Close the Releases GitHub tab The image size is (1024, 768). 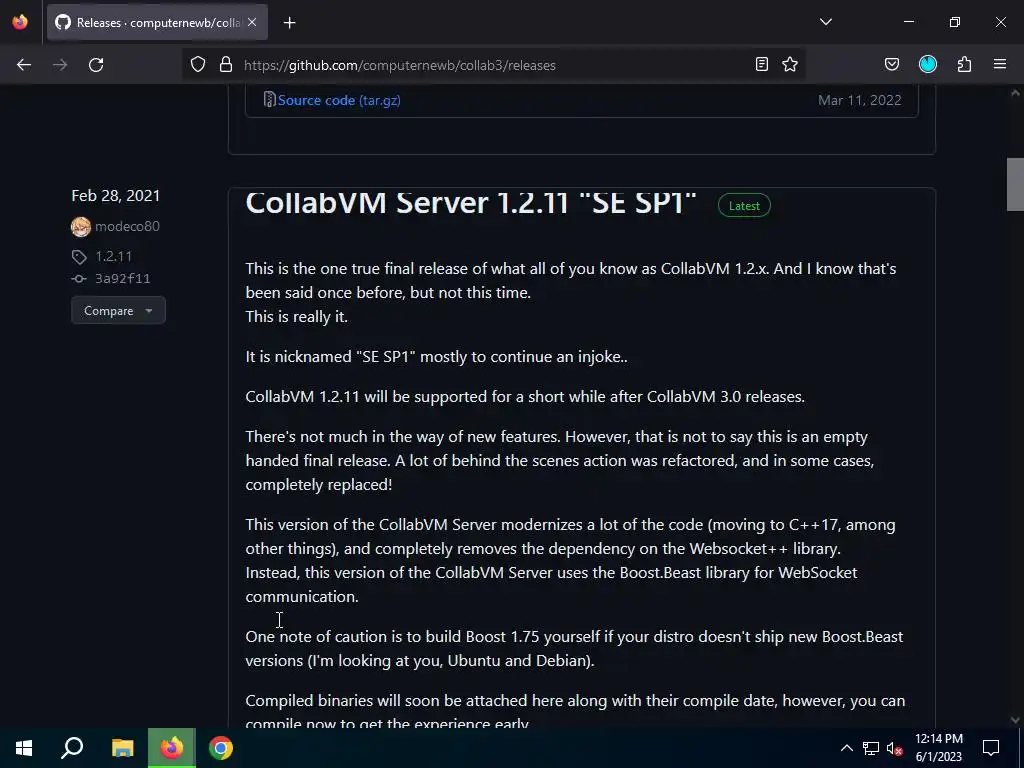252,22
